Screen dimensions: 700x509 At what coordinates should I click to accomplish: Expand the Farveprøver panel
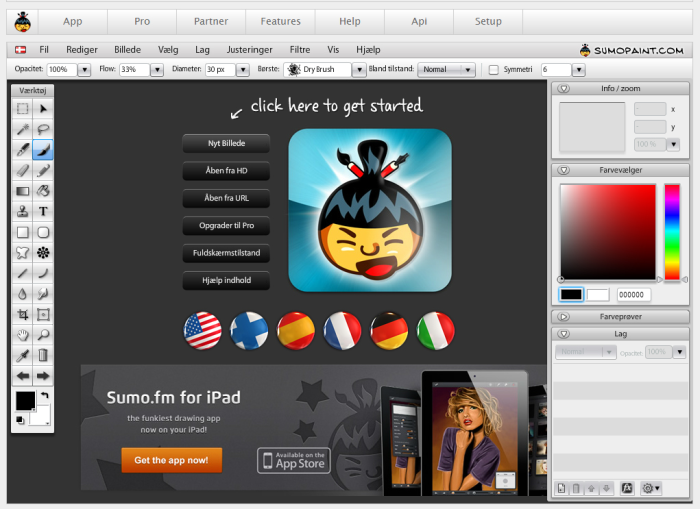(564, 317)
